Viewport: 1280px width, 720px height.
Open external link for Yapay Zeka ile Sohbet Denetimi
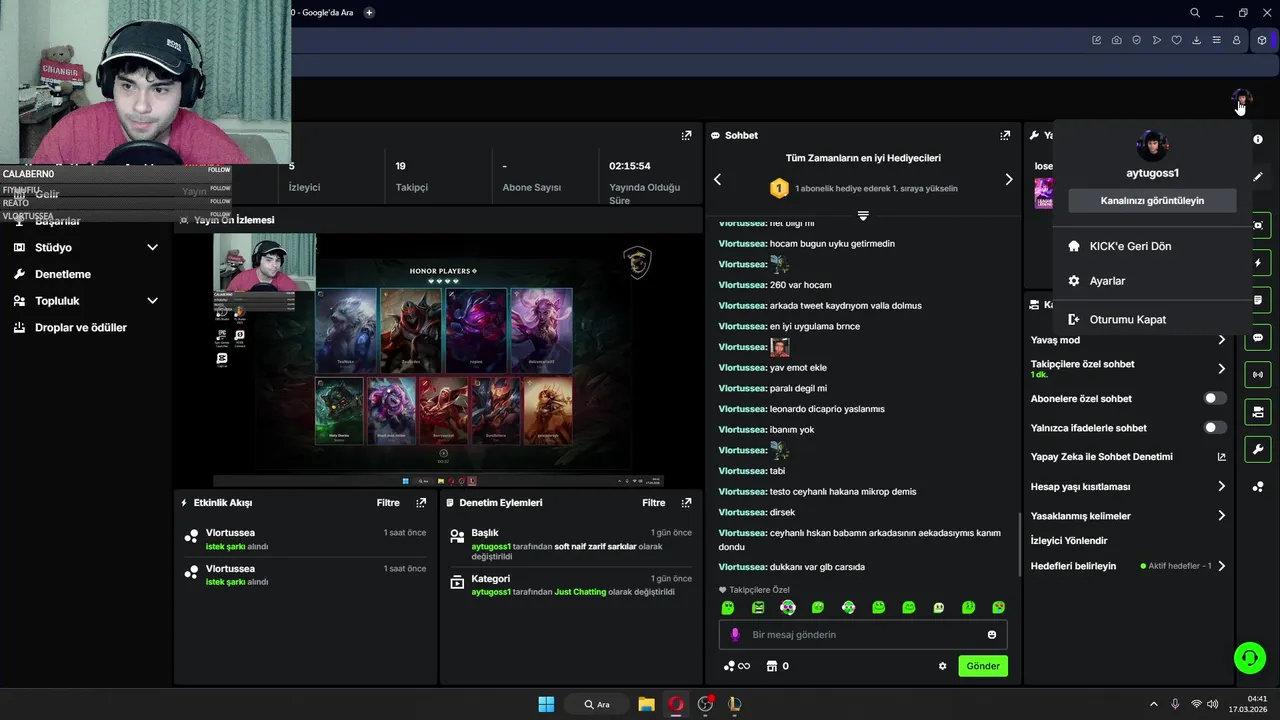(1221, 457)
